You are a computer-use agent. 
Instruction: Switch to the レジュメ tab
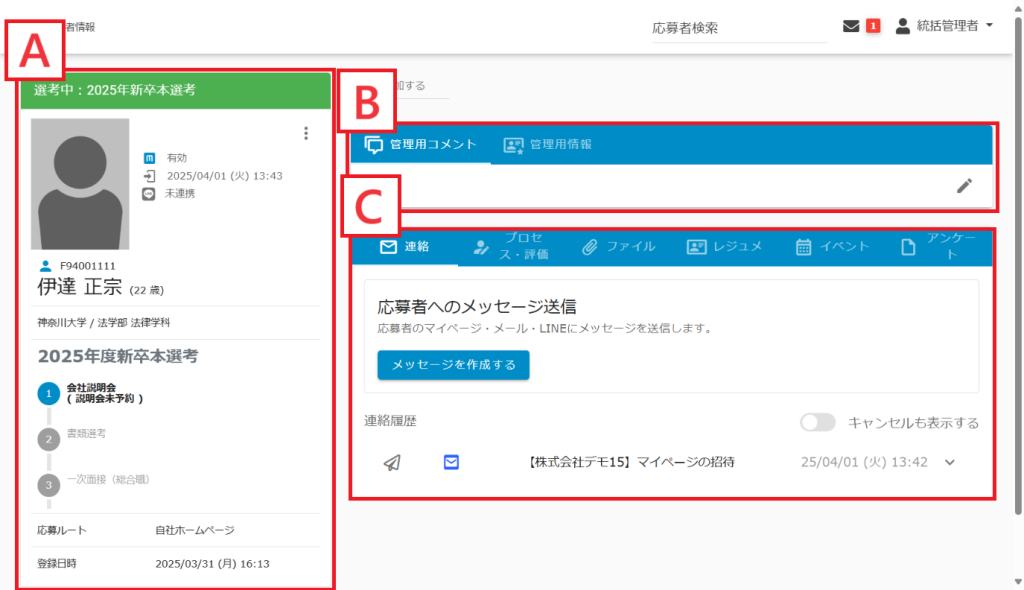(x=725, y=247)
